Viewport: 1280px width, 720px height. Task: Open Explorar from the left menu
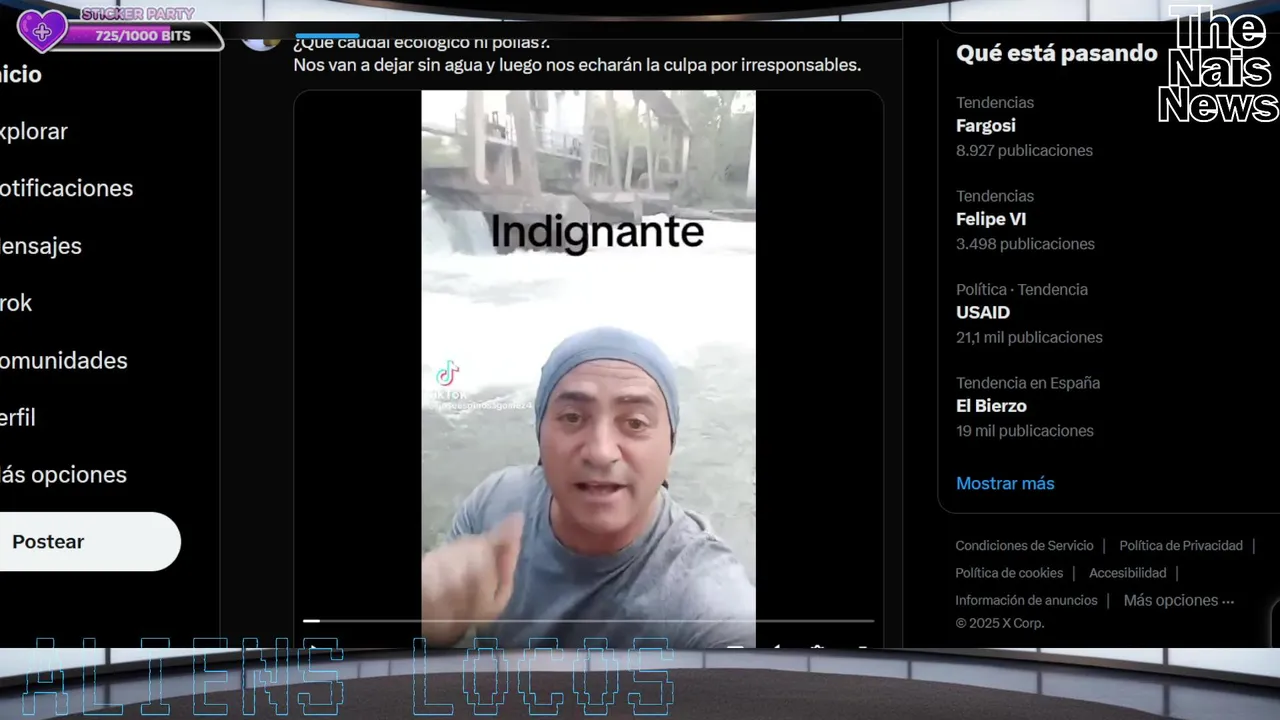pos(33,132)
